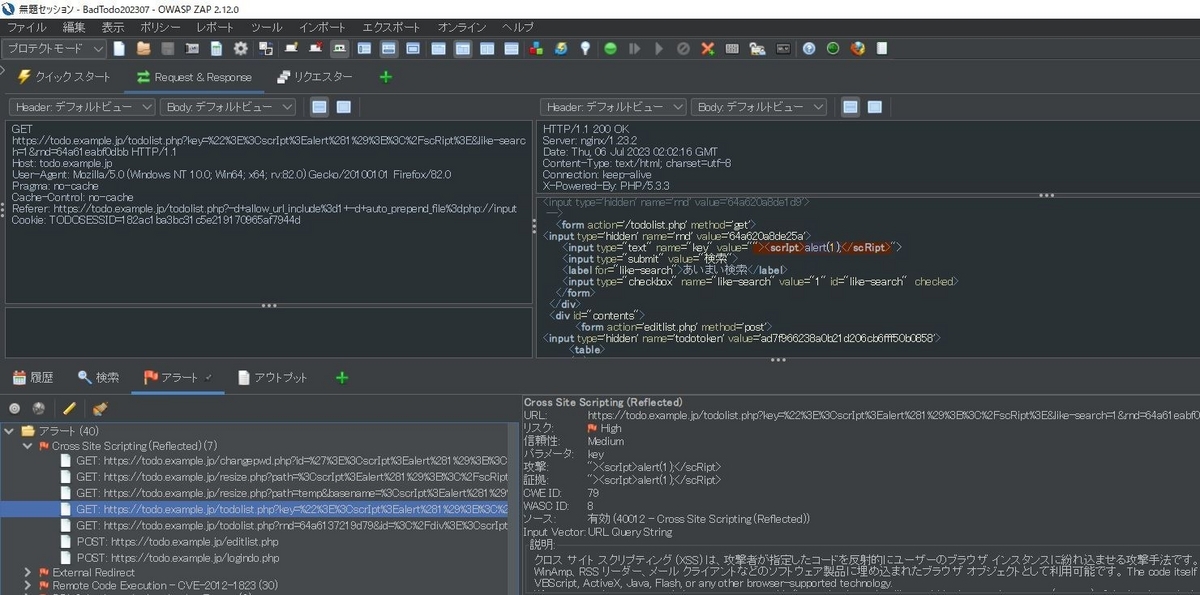
Task: Open the ヘルプ menu
Action: click(518, 27)
